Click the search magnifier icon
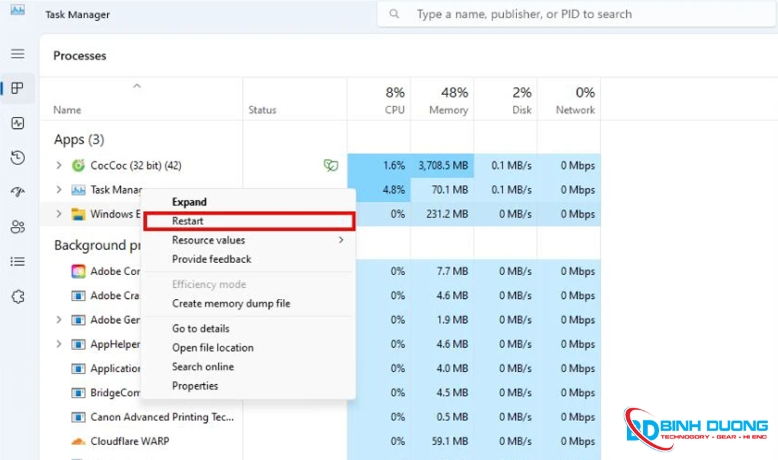 pos(394,14)
